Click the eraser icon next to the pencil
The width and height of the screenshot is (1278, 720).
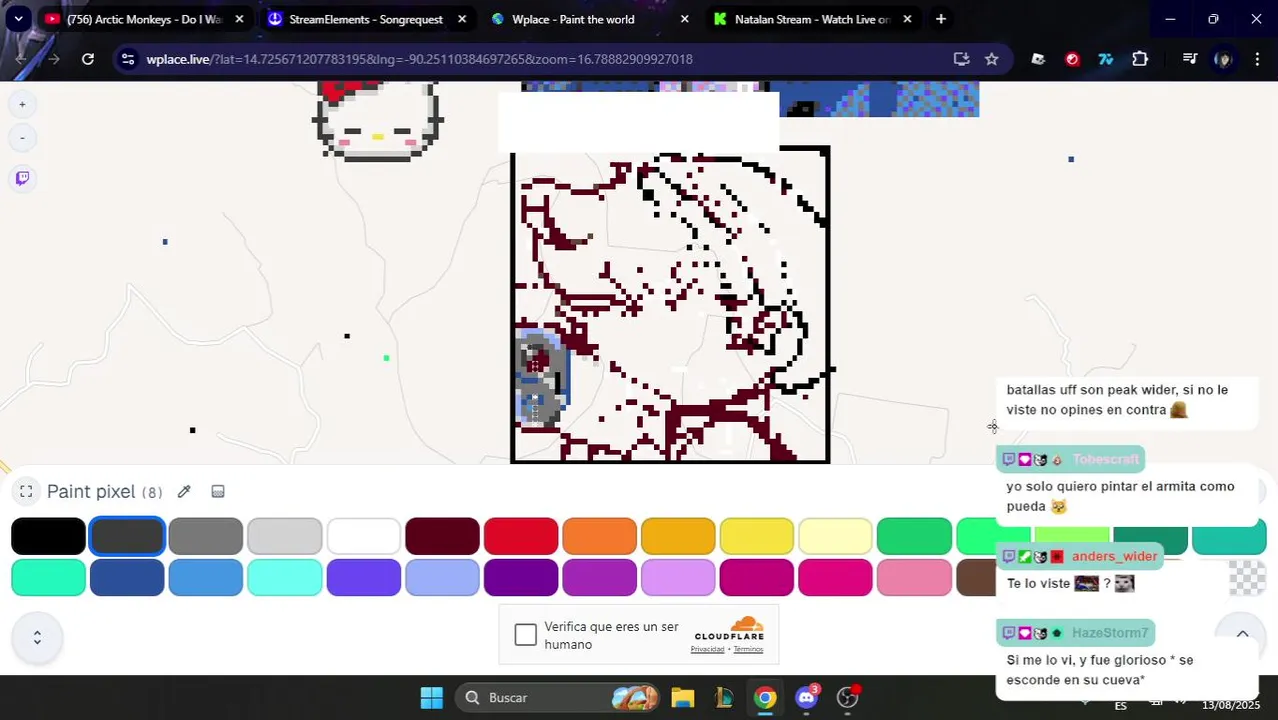tap(218, 491)
